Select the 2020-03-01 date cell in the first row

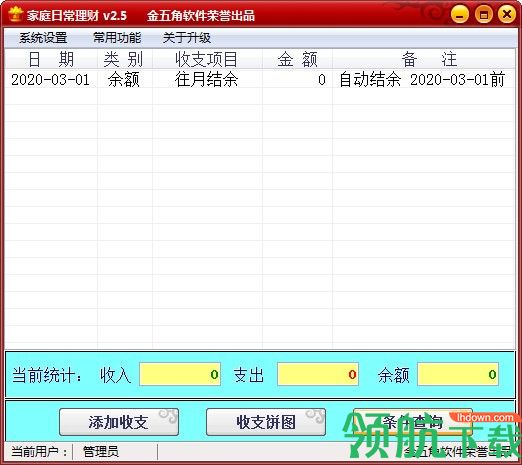point(51,80)
